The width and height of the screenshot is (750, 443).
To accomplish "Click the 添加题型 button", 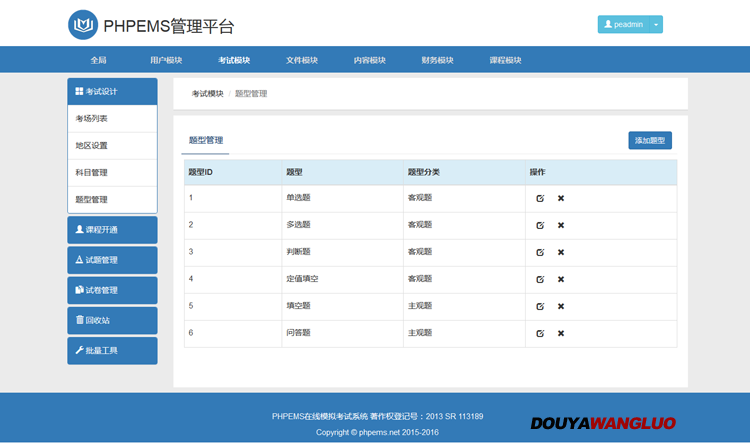I will point(650,141).
